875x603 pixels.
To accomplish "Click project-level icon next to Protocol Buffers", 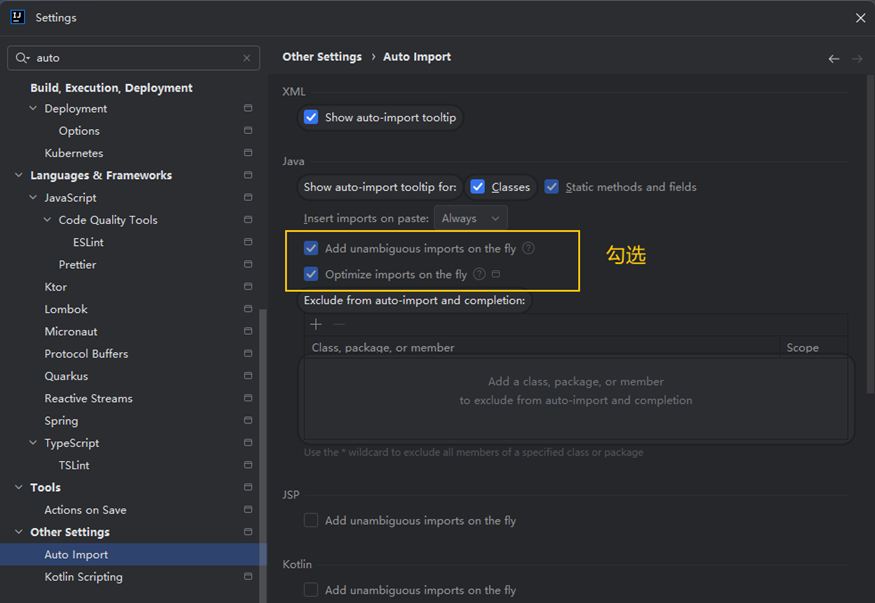I will [248, 354].
